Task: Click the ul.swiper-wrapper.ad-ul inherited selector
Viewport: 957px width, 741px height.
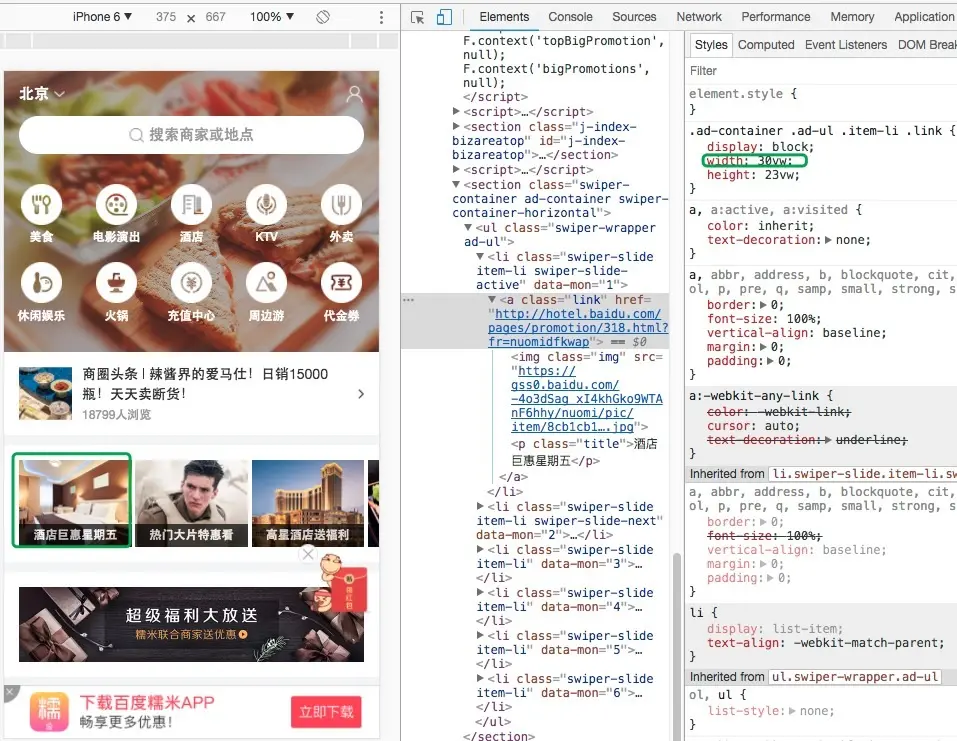Action: 854,676
